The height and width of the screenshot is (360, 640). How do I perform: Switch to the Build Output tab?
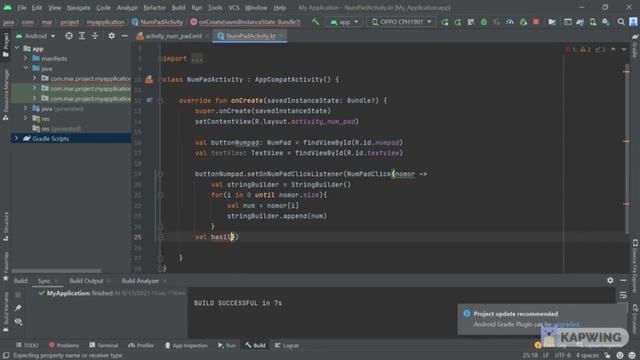86,281
